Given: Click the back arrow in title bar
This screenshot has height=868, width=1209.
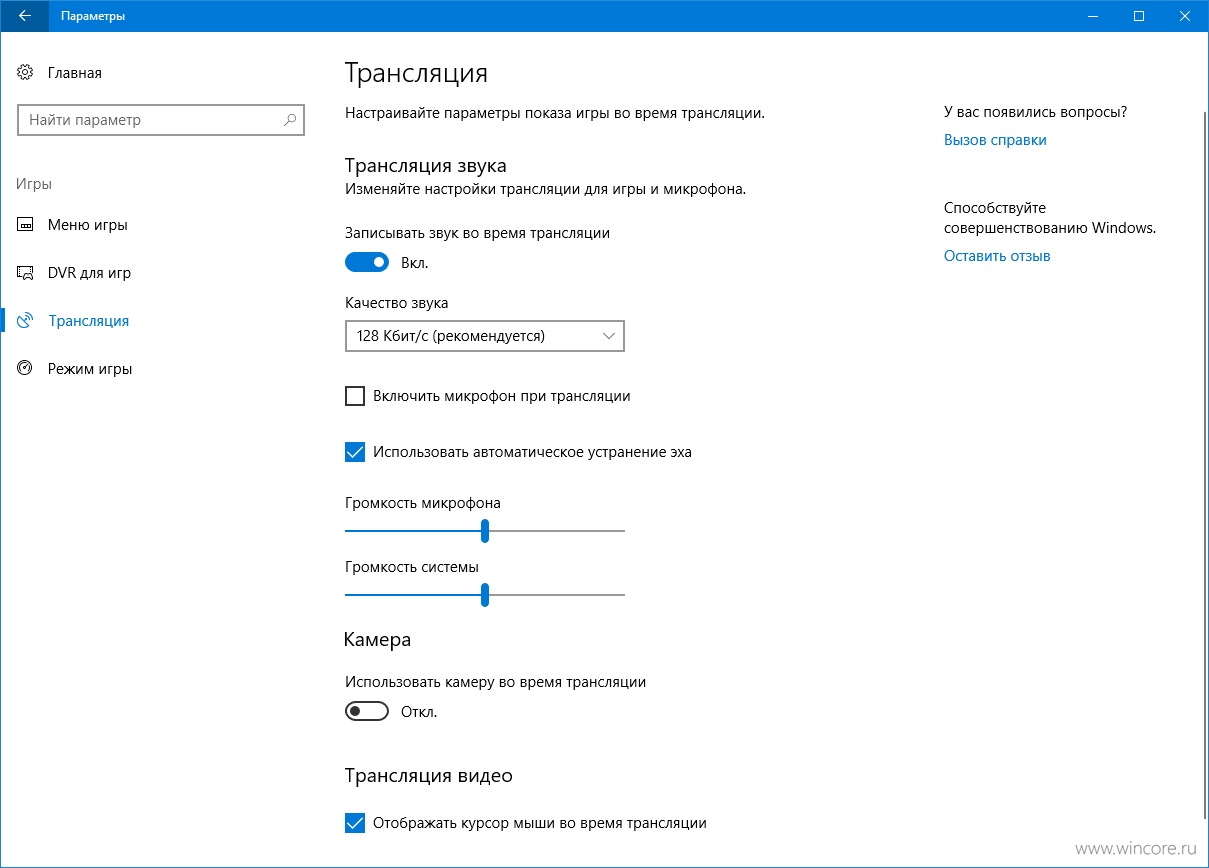Looking at the screenshot, I should pos(25,16).
